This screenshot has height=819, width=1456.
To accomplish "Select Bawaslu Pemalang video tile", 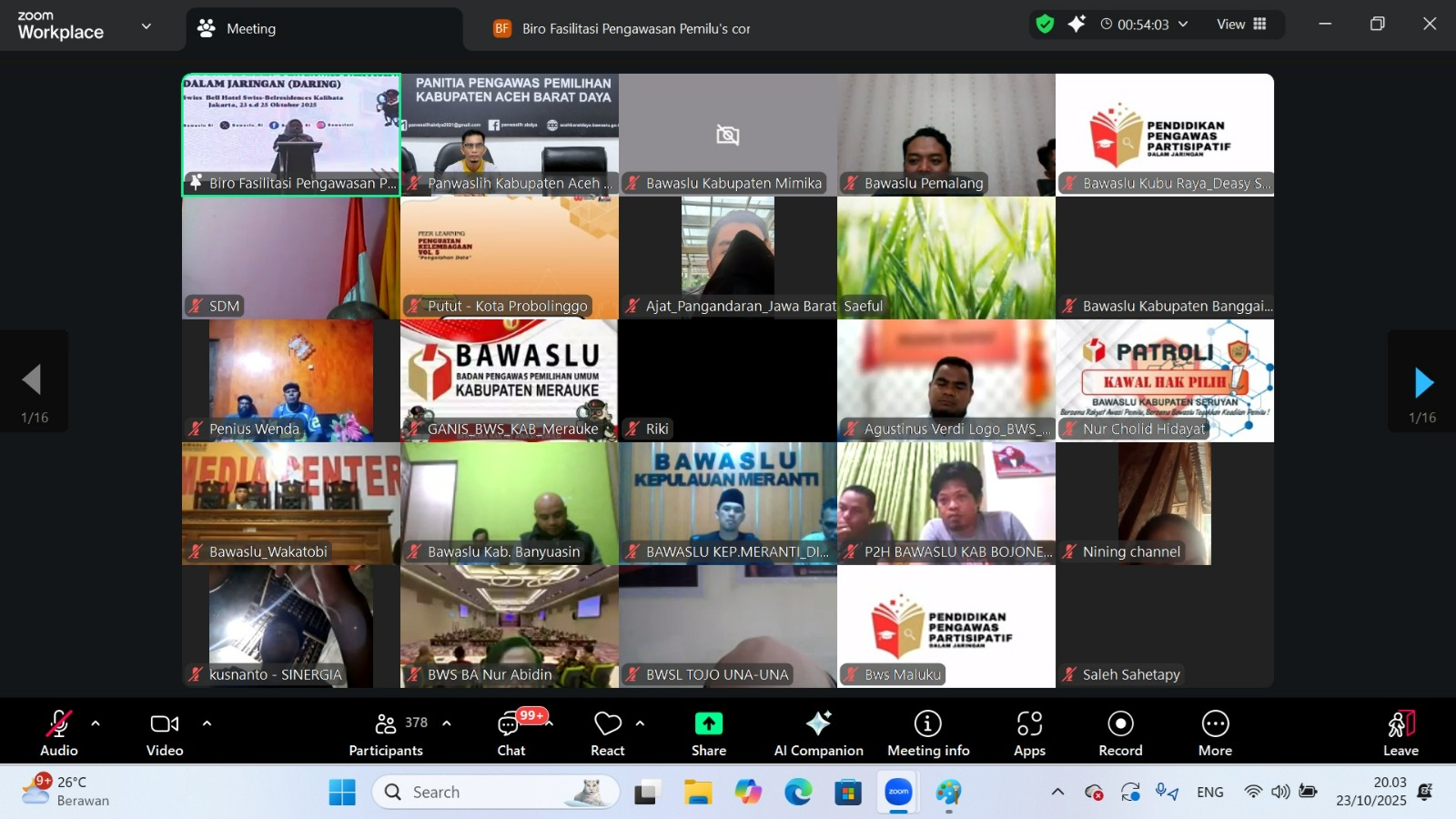I will pyautogui.click(x=946, y=135).
